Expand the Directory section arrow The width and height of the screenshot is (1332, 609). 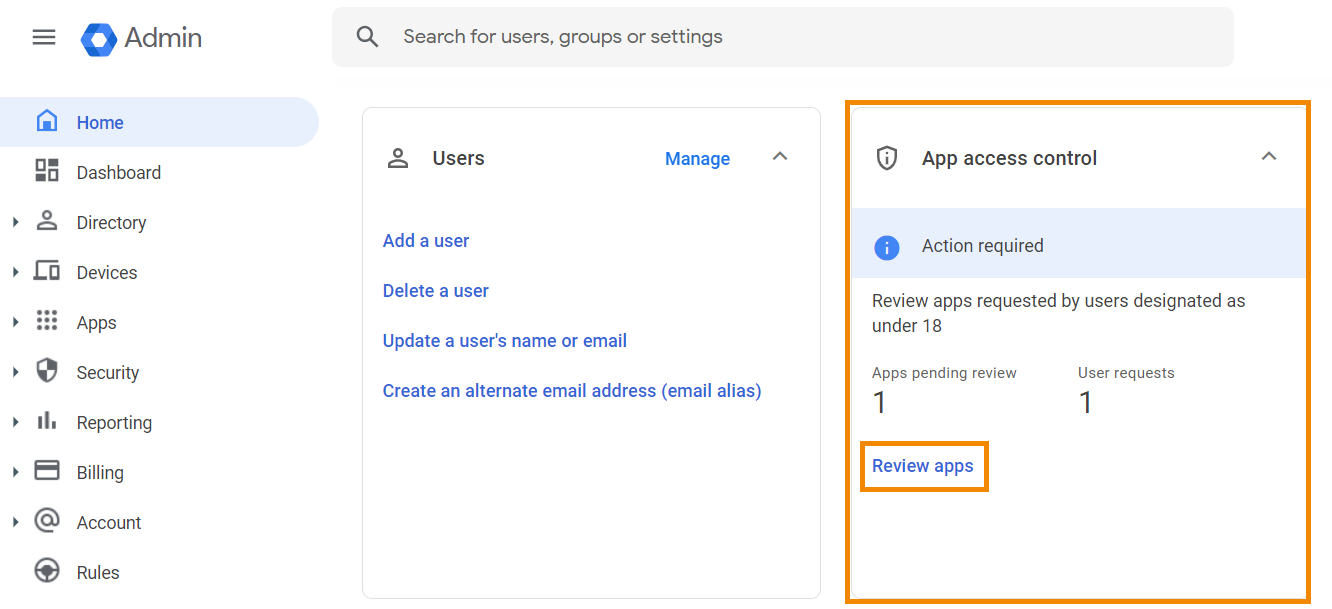15,222
